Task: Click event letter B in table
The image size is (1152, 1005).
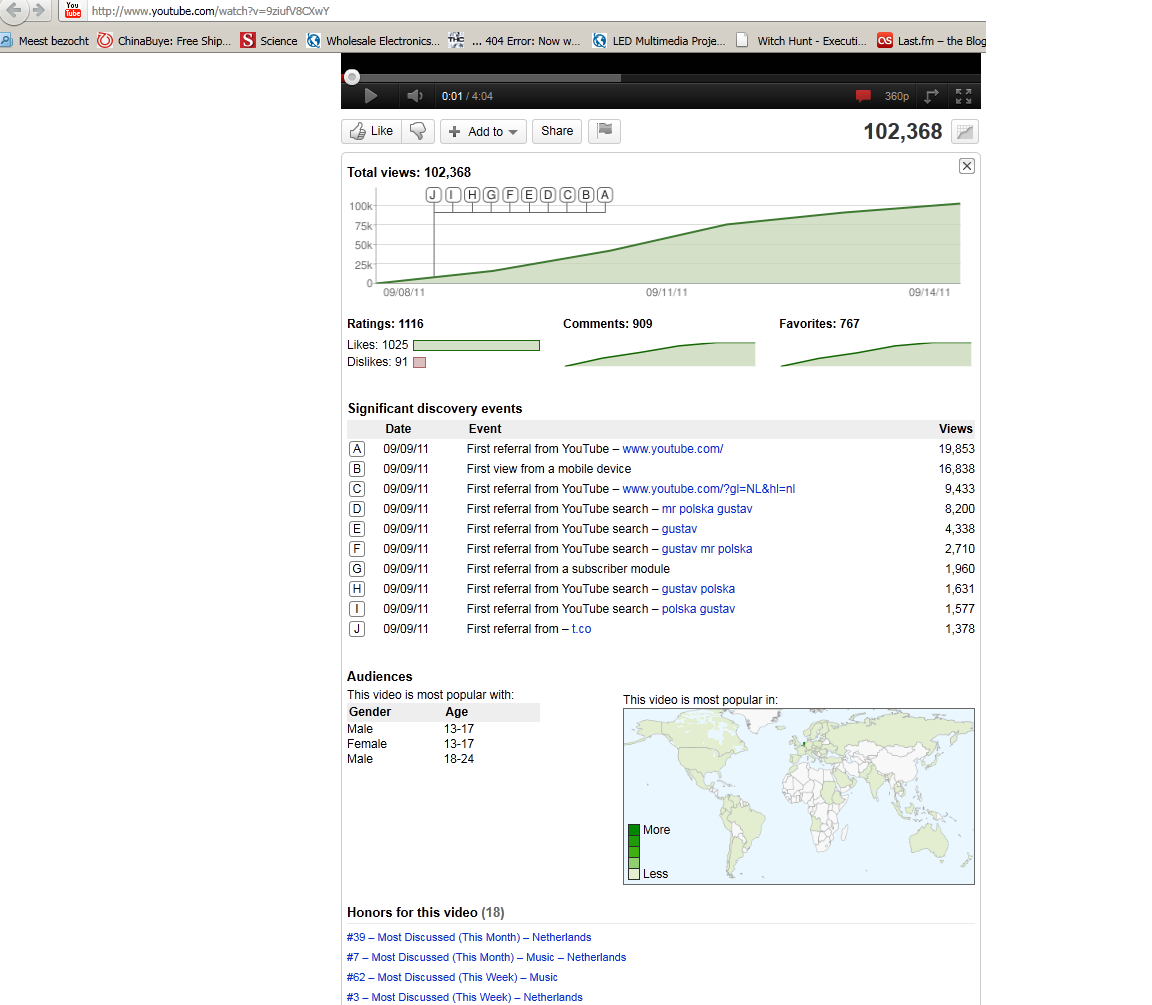Action: pos(357,469)
